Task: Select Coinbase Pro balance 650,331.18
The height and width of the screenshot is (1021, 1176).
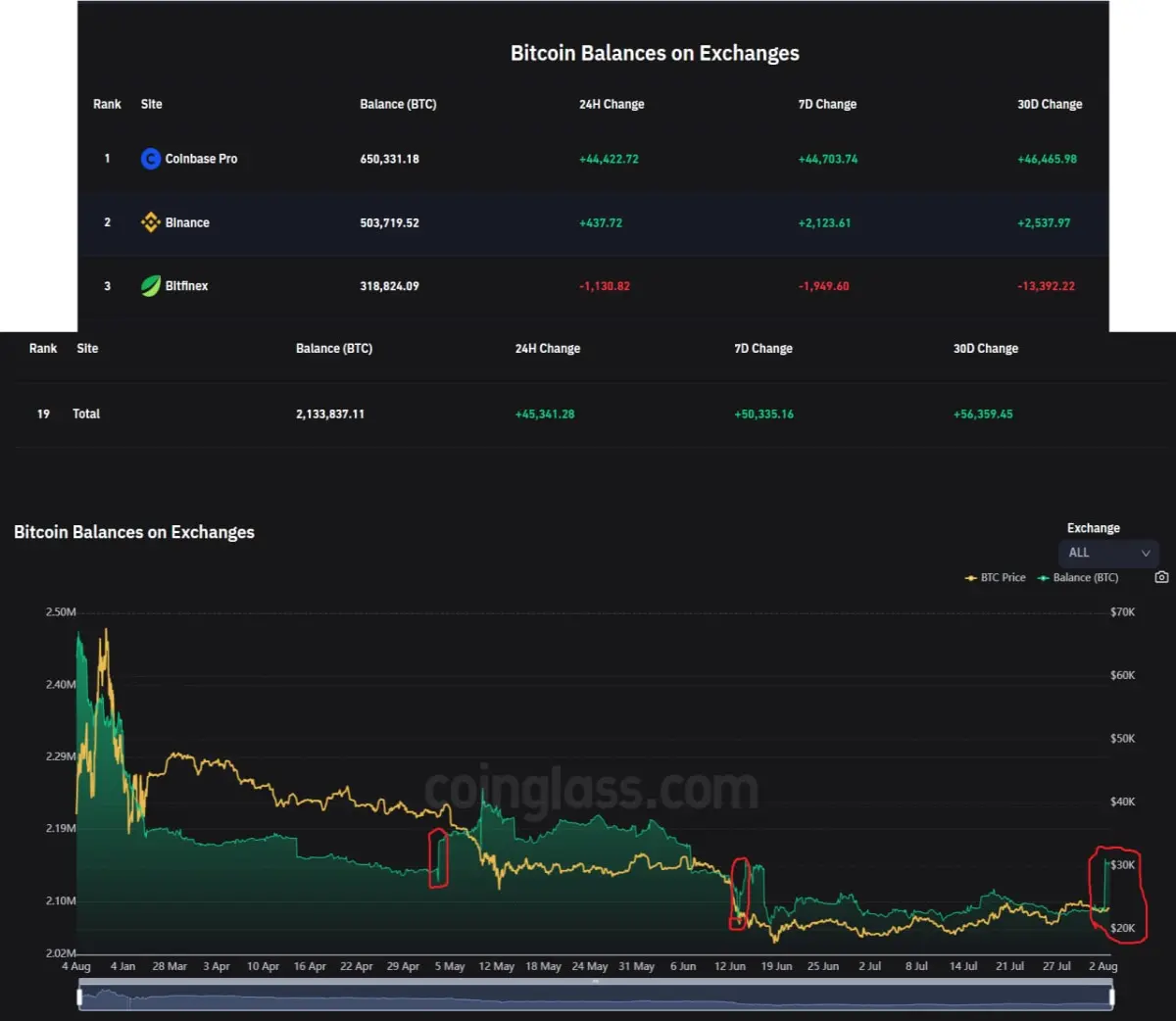Action: 389,159
